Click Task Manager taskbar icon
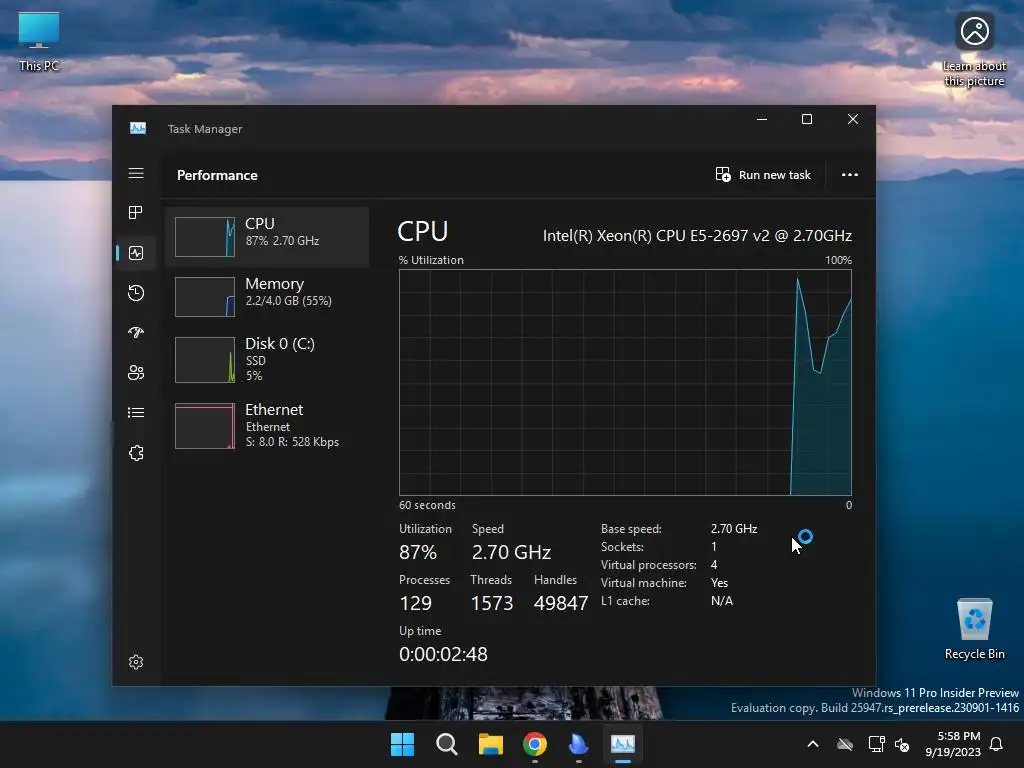 click(622, 744)
